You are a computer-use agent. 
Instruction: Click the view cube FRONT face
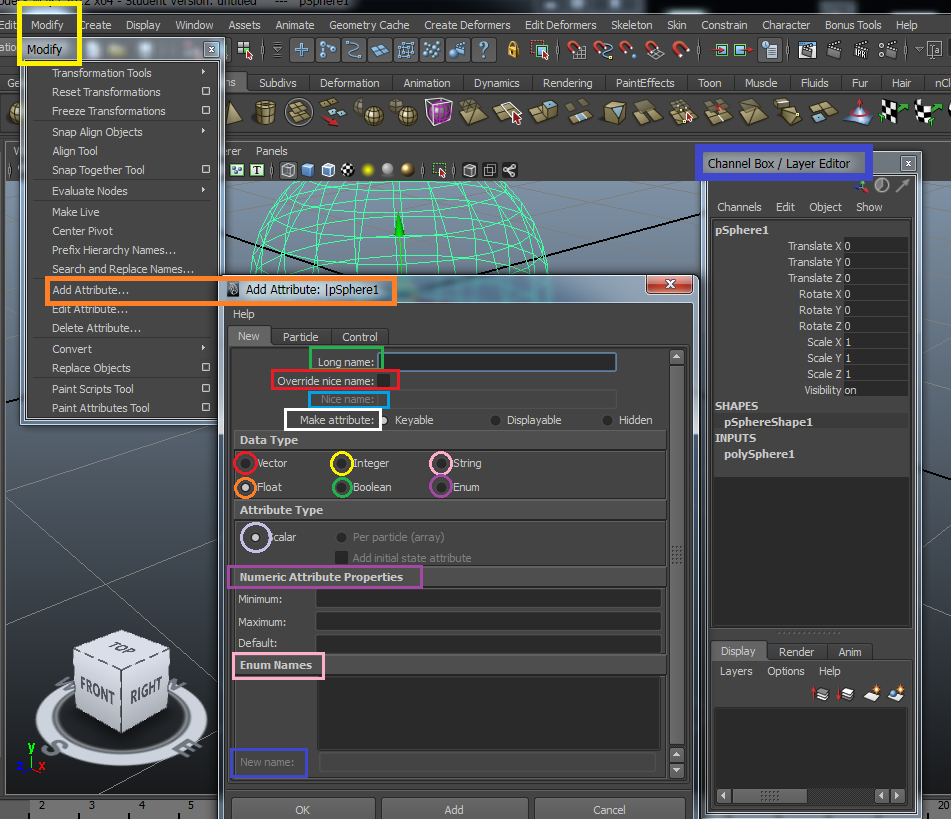click(x=98, y=691)
